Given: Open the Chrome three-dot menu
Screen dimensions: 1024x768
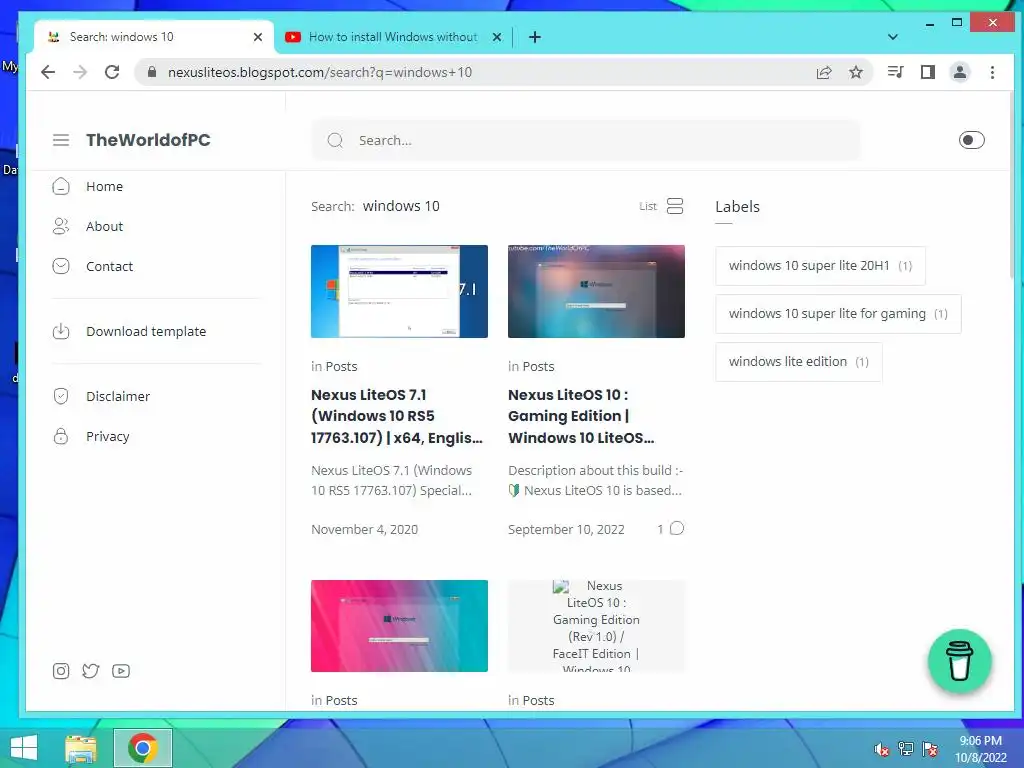Looking at the screenshot, I should click(x=992, y=72).
